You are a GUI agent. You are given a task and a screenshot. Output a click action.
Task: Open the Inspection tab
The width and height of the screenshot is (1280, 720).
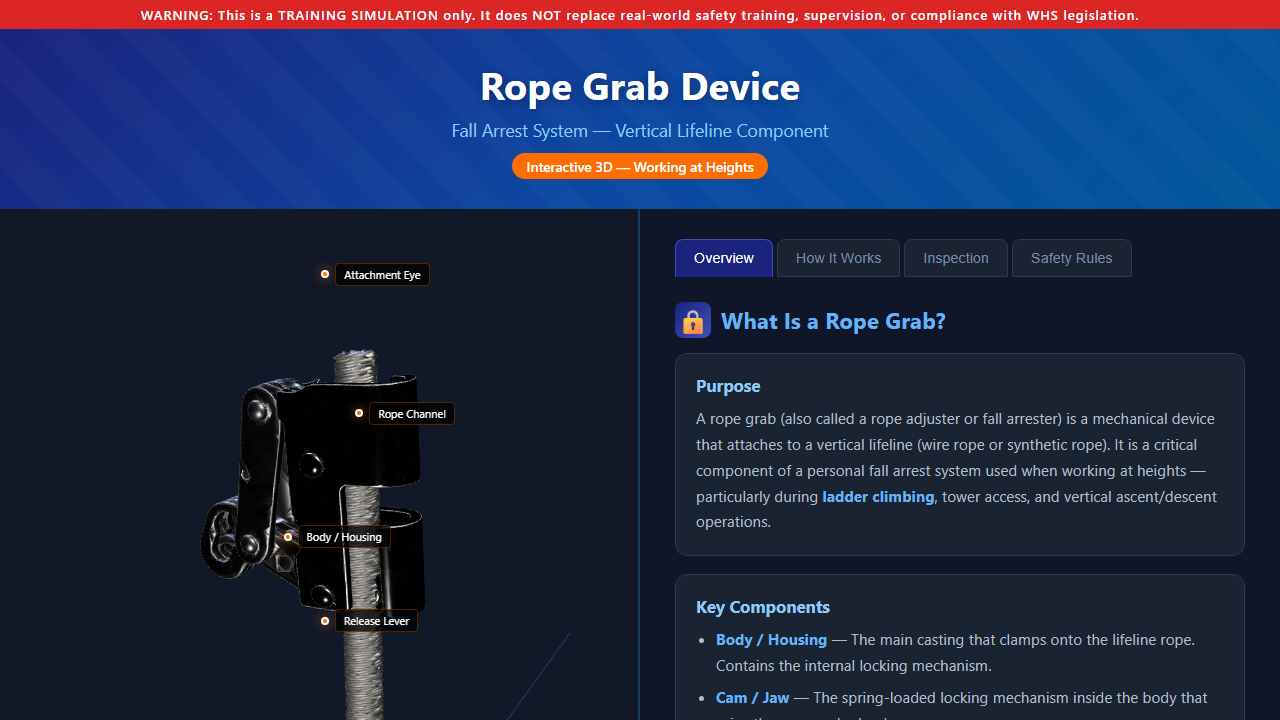(955, 258)
